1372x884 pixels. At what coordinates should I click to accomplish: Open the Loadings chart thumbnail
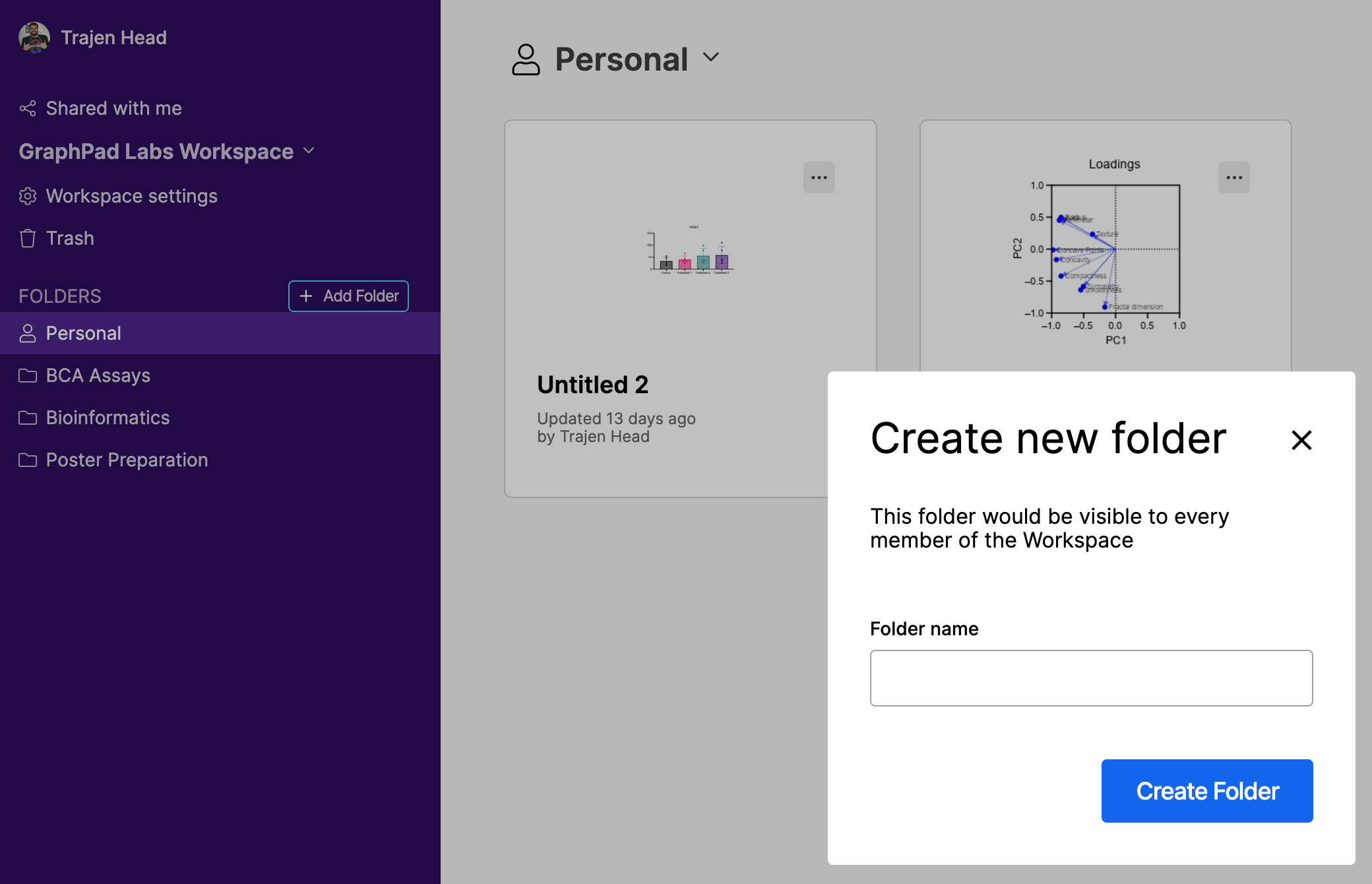pyautogui.click(x=1115, y=251)
